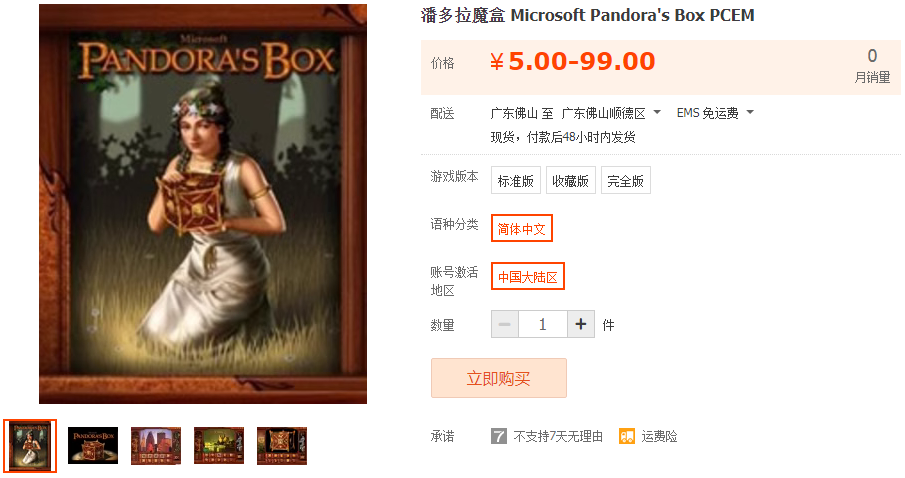The height and width of the screenshot is (478, 905).
Task: Click the orange 运费险 shipping insurance icon
Action: 627,436
